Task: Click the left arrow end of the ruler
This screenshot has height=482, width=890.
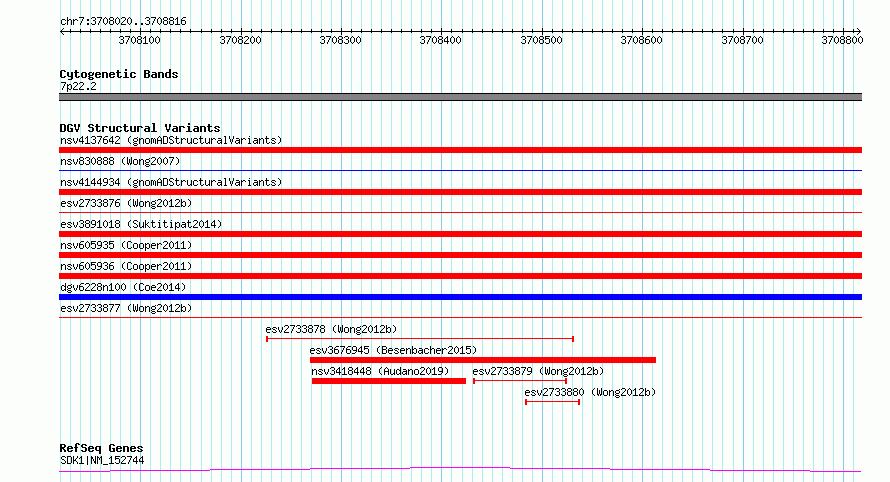Action: [x=62, y=31]
